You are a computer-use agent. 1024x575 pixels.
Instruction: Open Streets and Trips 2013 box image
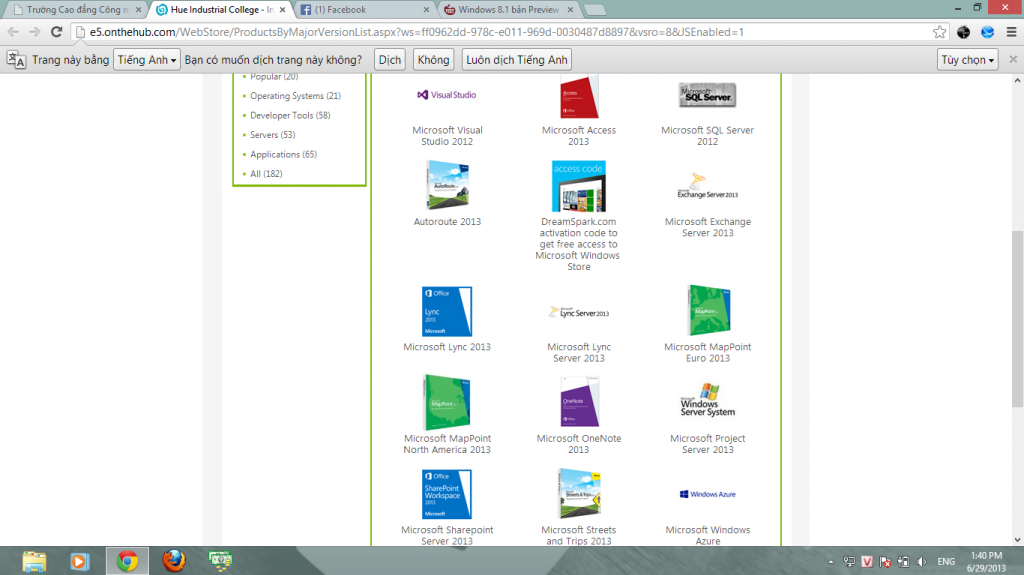click(x=579, y=493)
